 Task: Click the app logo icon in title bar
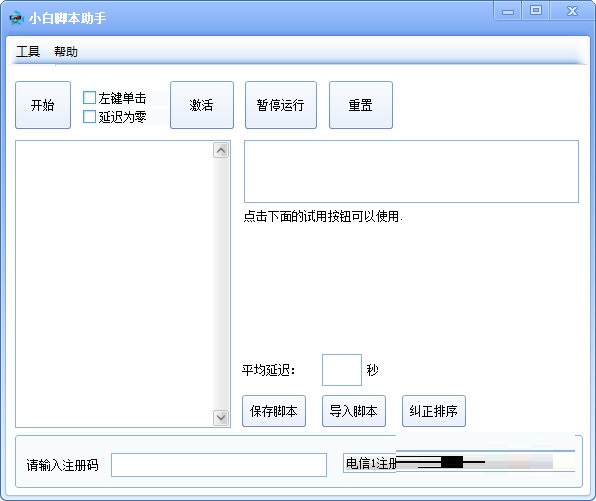16,18
